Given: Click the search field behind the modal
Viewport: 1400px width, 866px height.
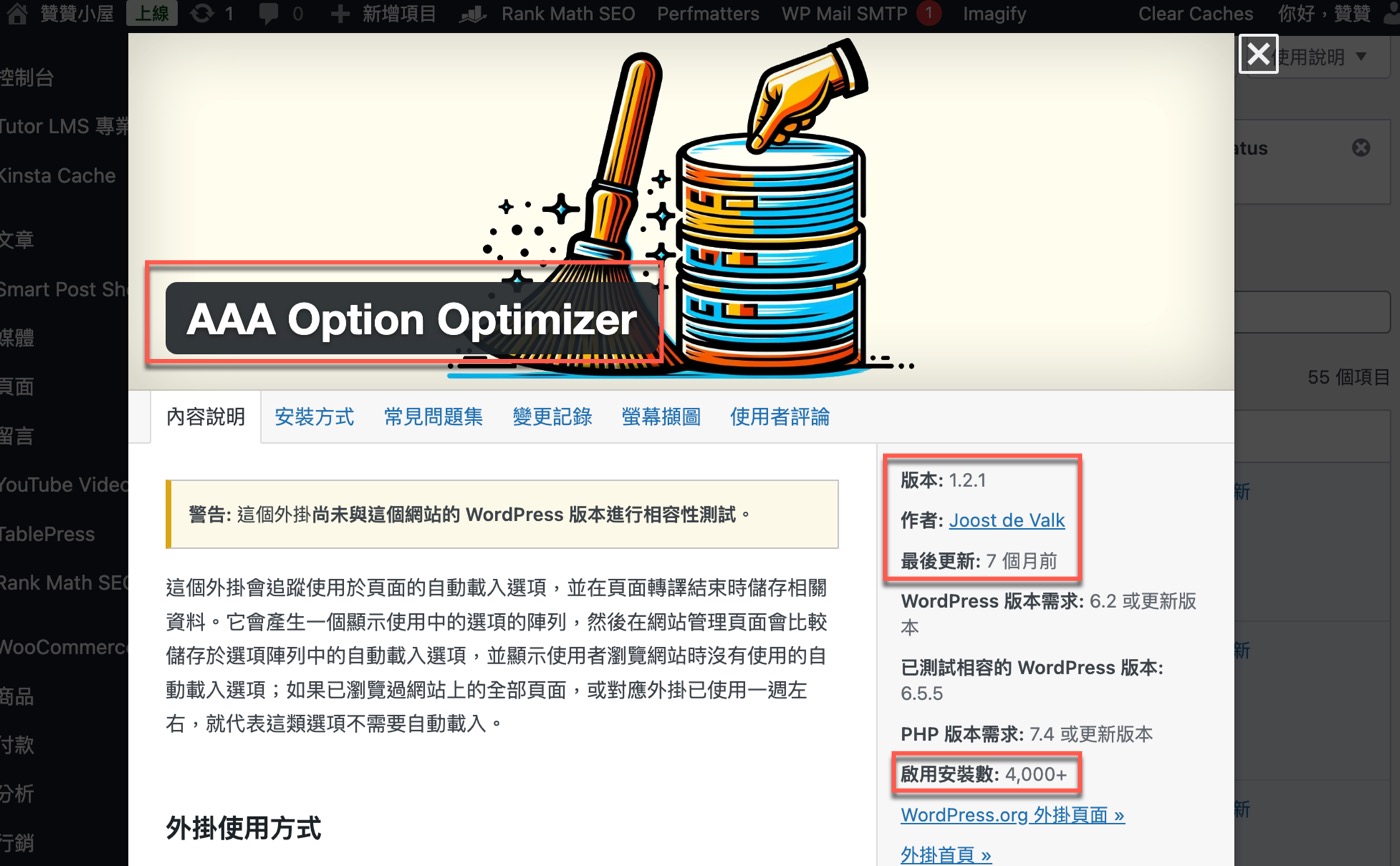Looking at the screenshot, I should point(1313,312).
